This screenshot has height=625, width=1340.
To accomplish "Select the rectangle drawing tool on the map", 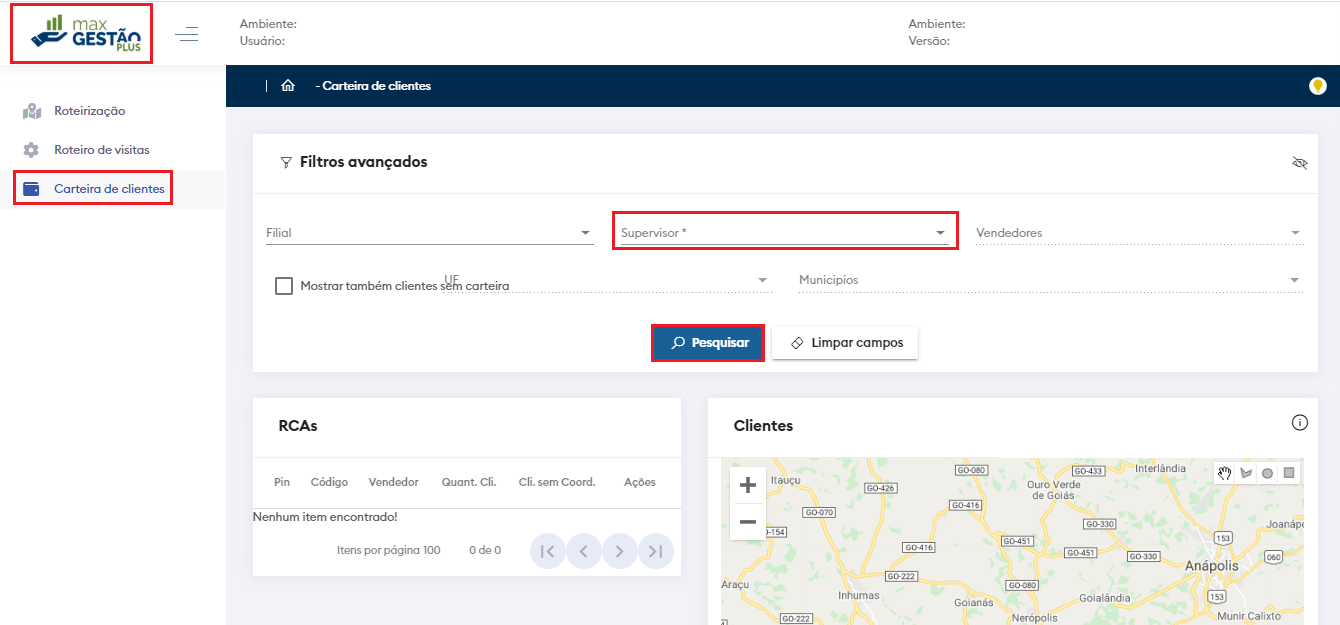I will 1289,473.
